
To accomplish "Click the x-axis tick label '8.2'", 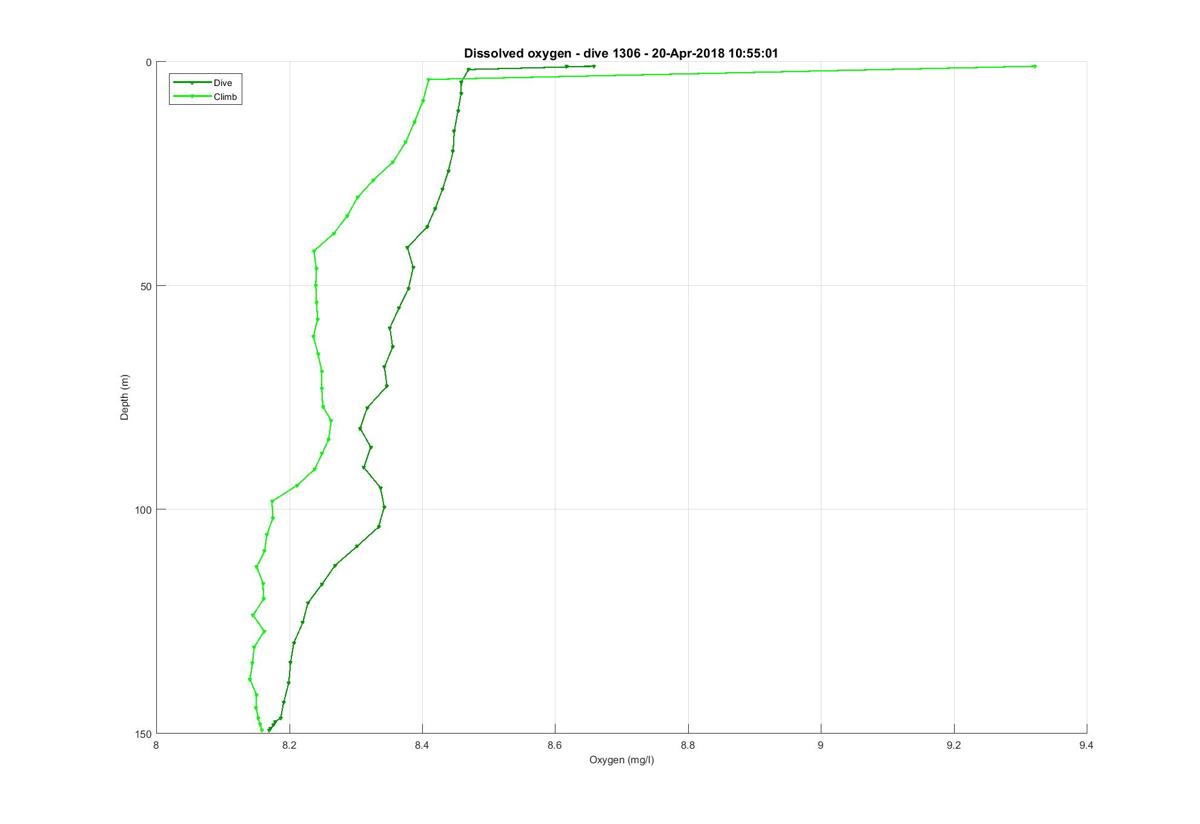I will [x=290, y=745].
